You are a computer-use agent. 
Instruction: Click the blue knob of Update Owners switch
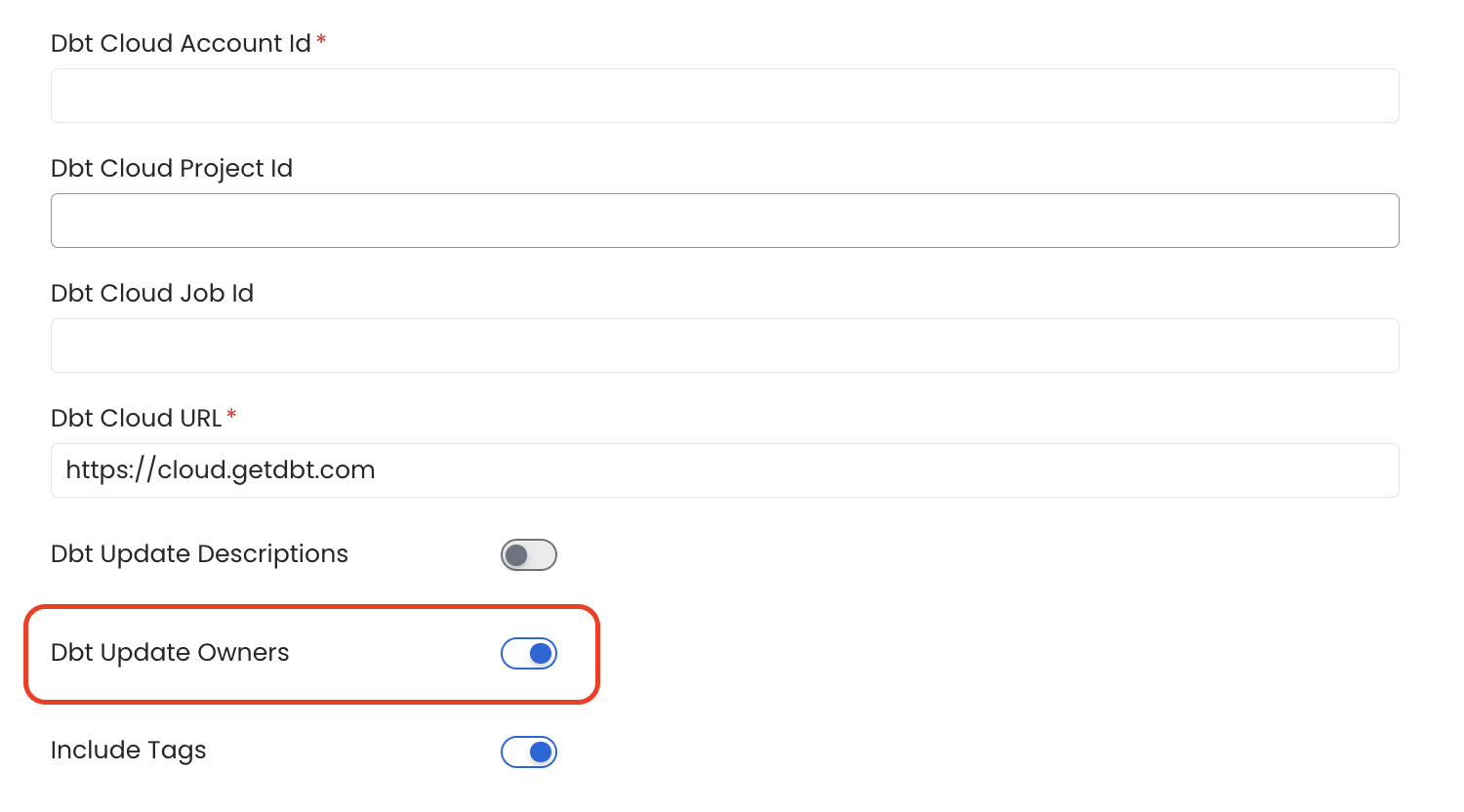click(541, 654)
